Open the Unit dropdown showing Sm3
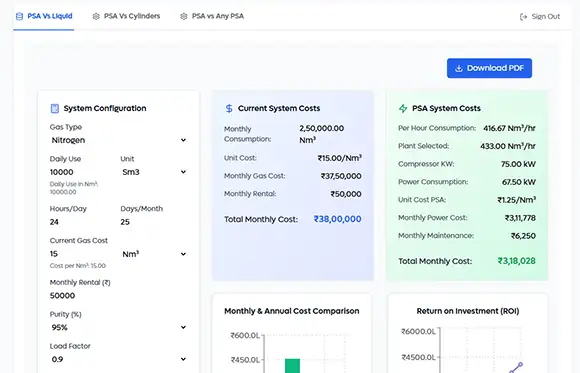 click(x=154, y=172)
